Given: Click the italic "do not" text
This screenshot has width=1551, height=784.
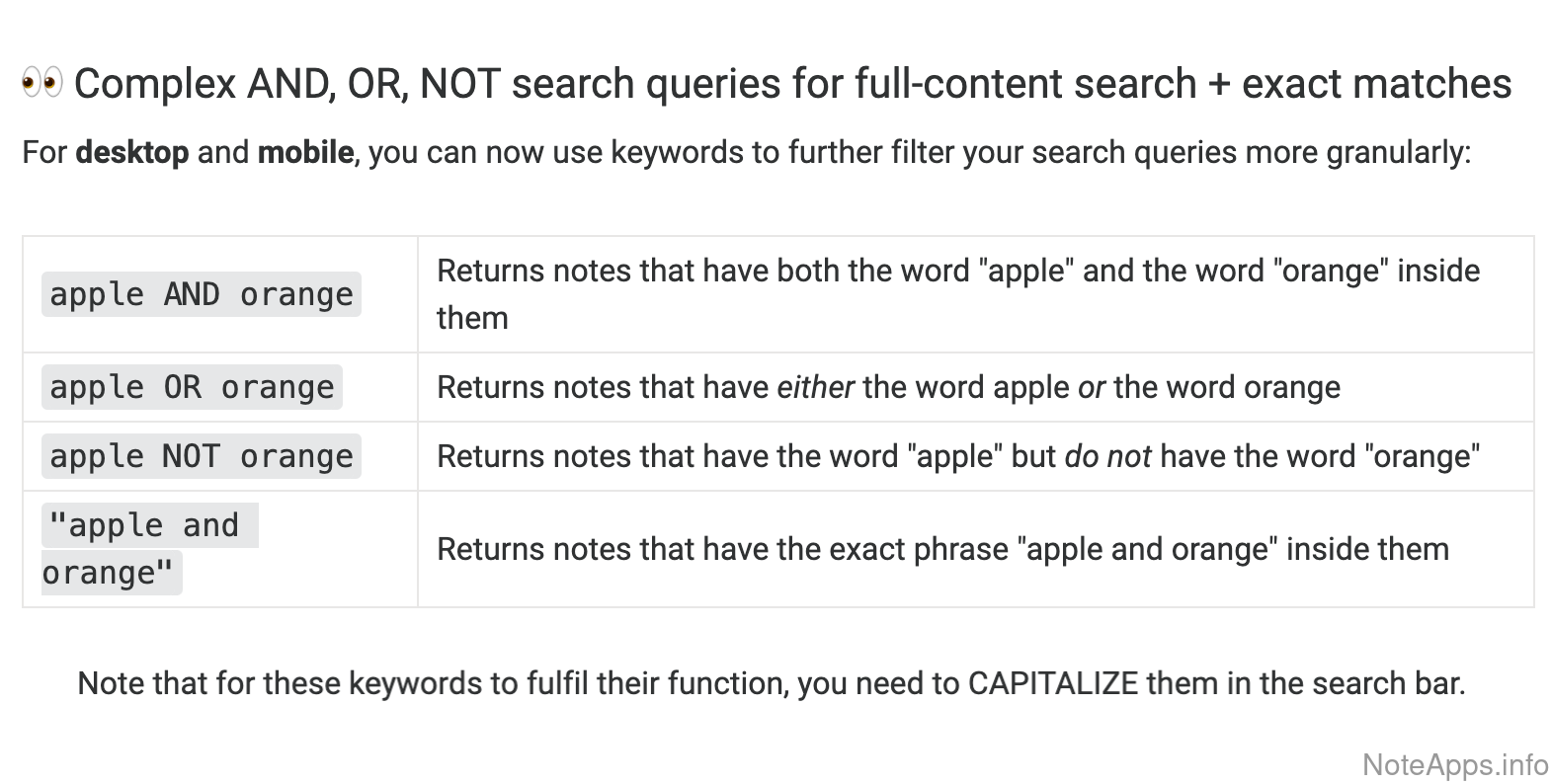Looking at the screenshot, I should pos(1107,456).
